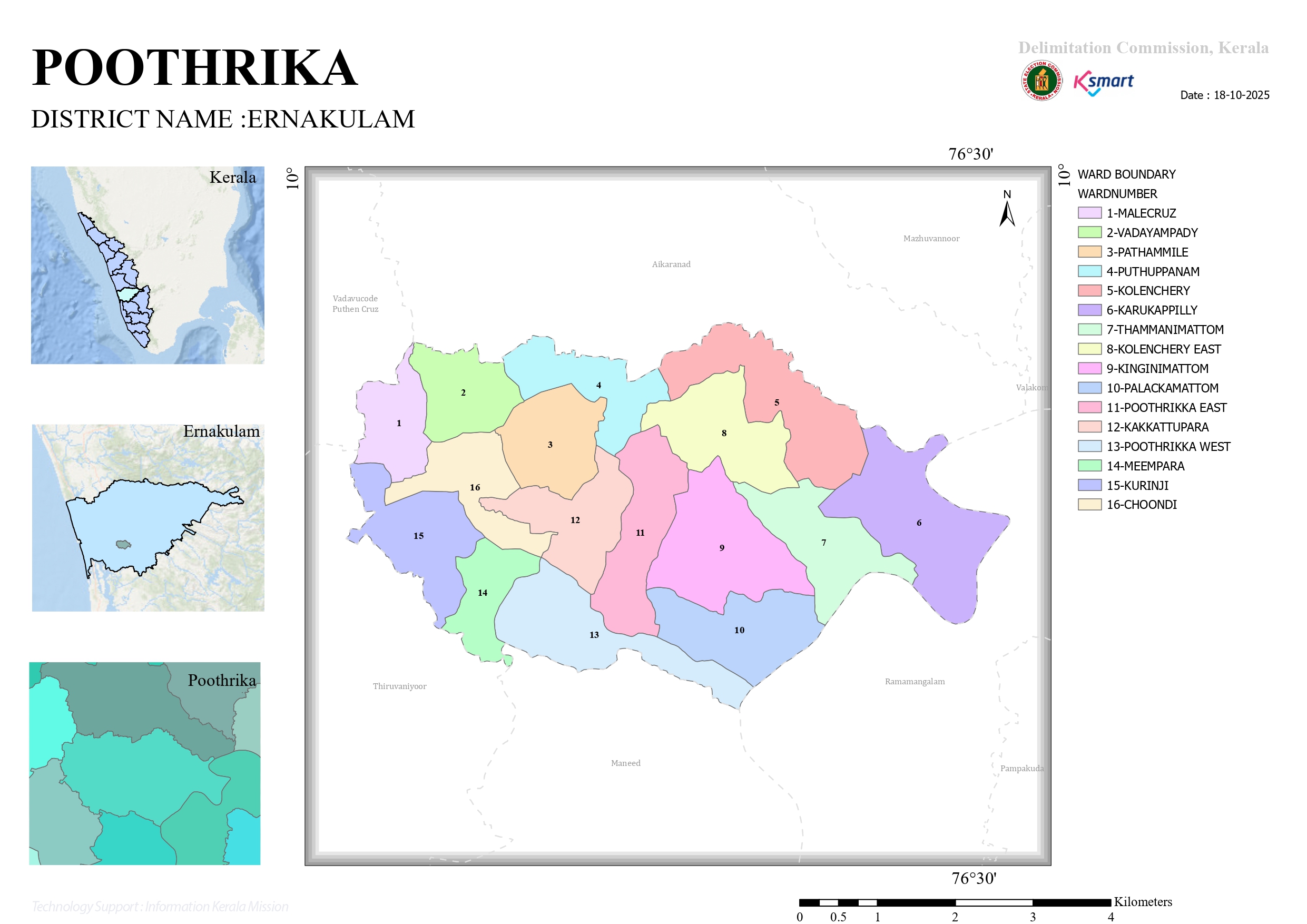Click the WARDNUMBER legend heading
The width and height of the screenshot is (1307, 924).
[x=1117, y=193]
